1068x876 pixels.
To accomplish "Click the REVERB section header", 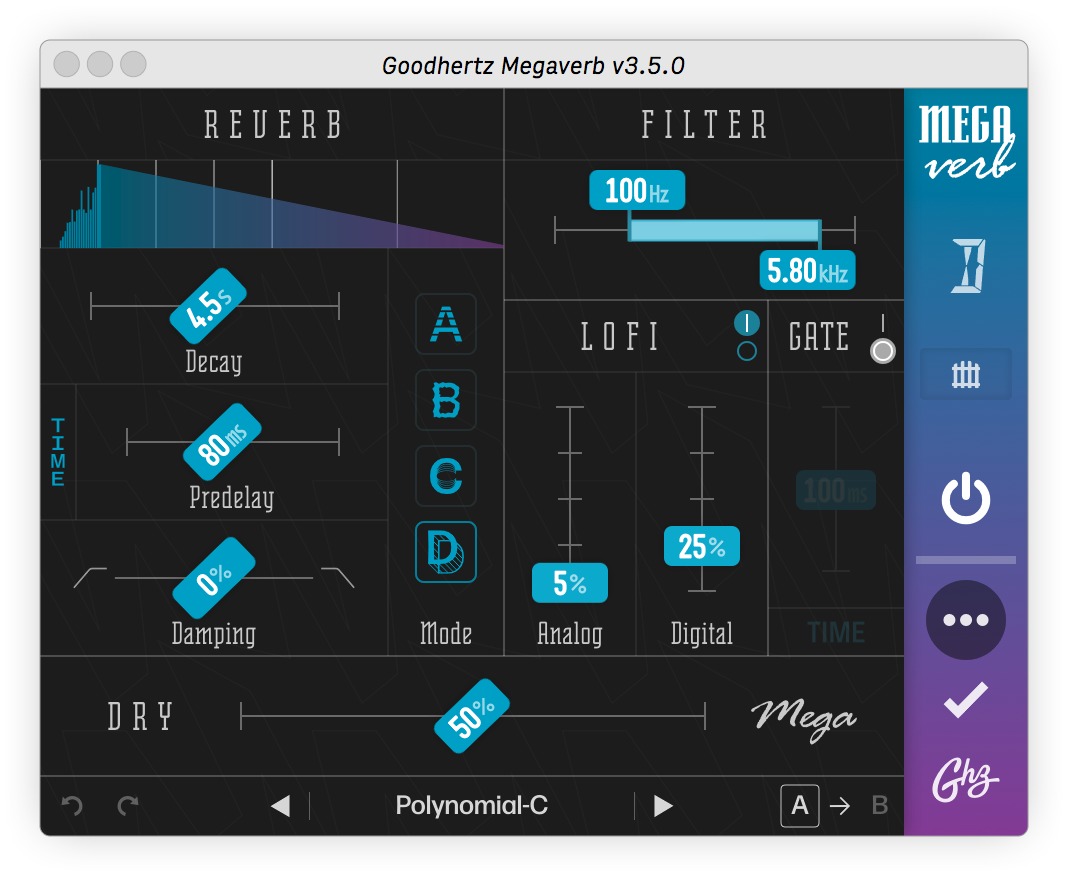I will pyautogui.click(x=273, y=125).
